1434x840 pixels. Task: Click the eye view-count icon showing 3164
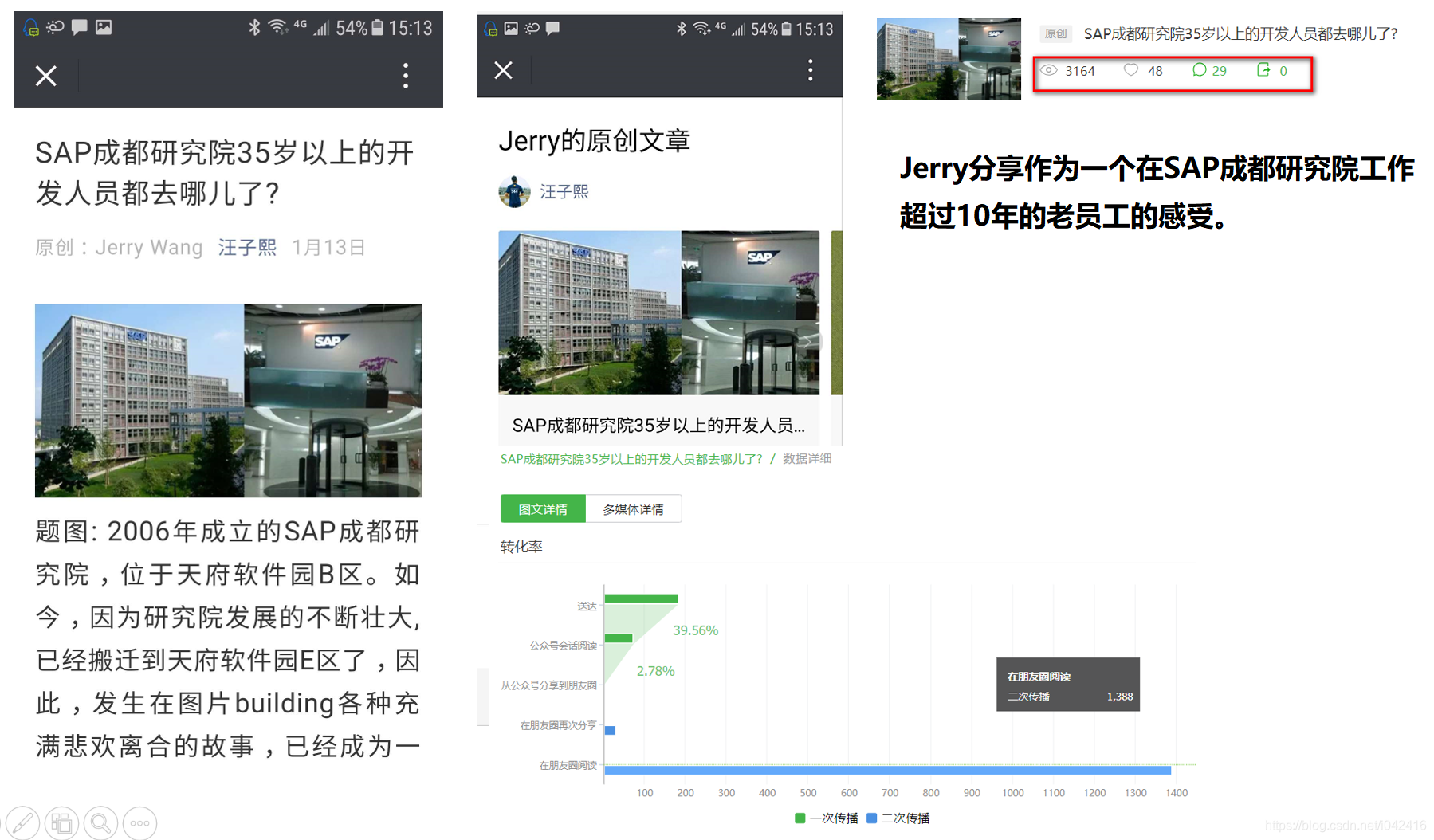coord(1049,70)
